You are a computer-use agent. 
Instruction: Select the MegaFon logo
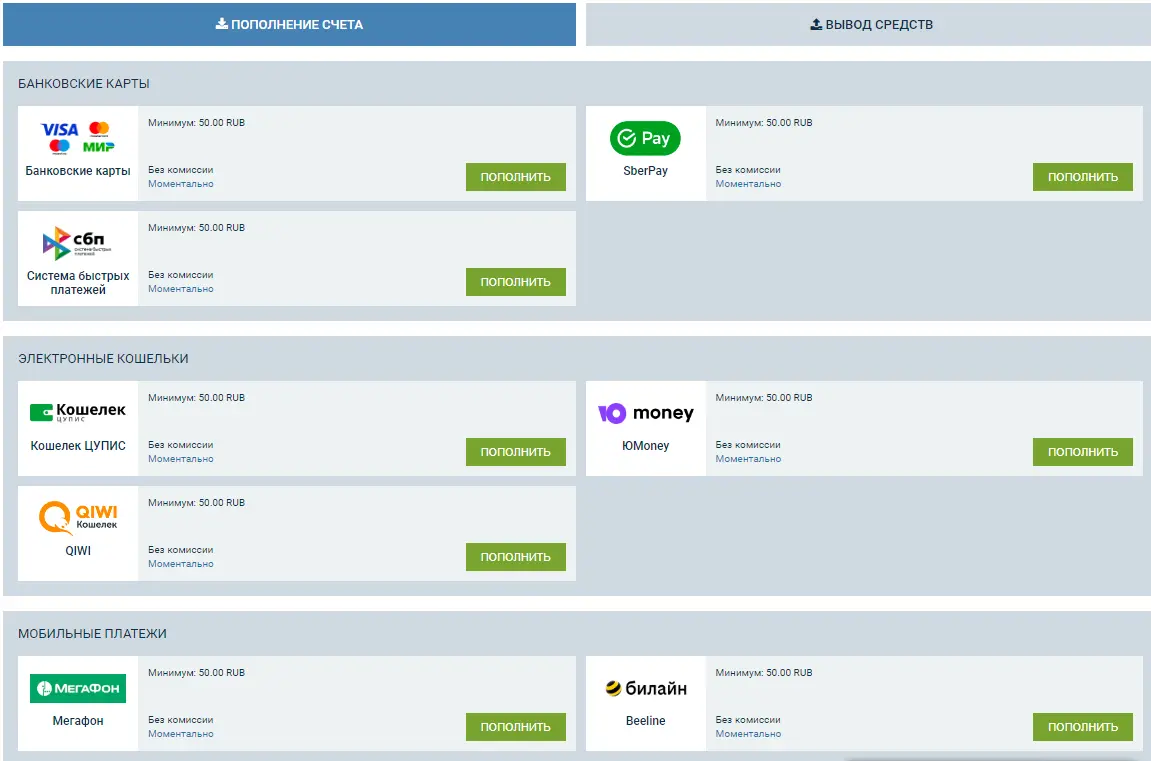[x=77, y=688]
